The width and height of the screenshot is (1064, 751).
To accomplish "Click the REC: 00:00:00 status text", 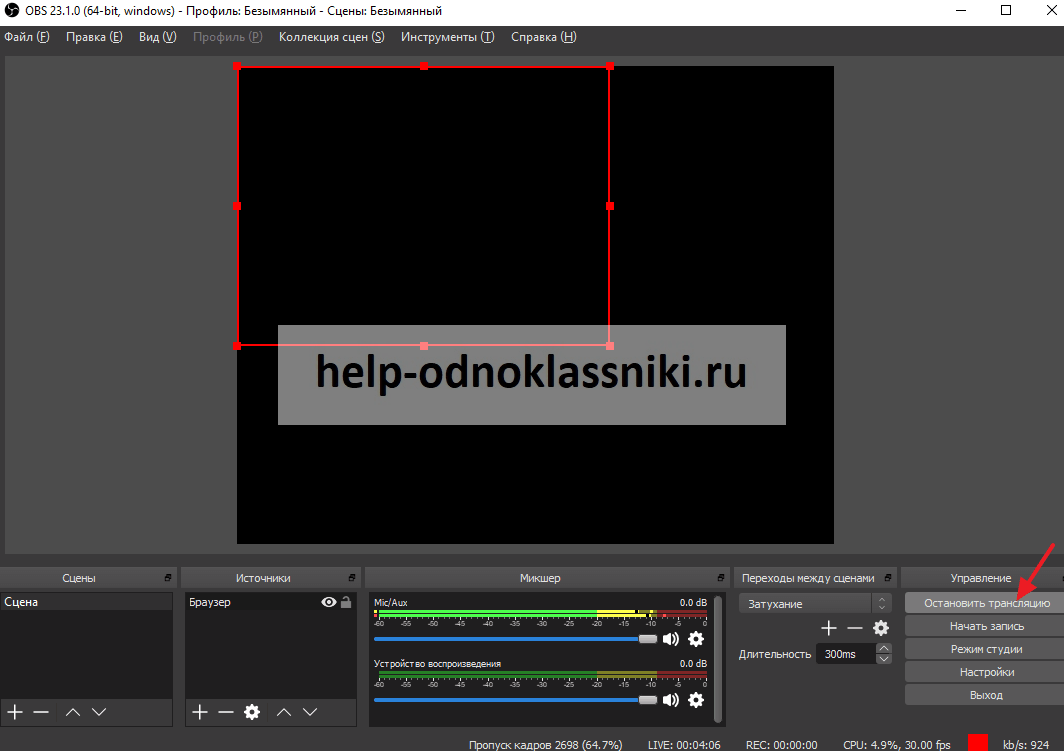I will coord(781,744).
